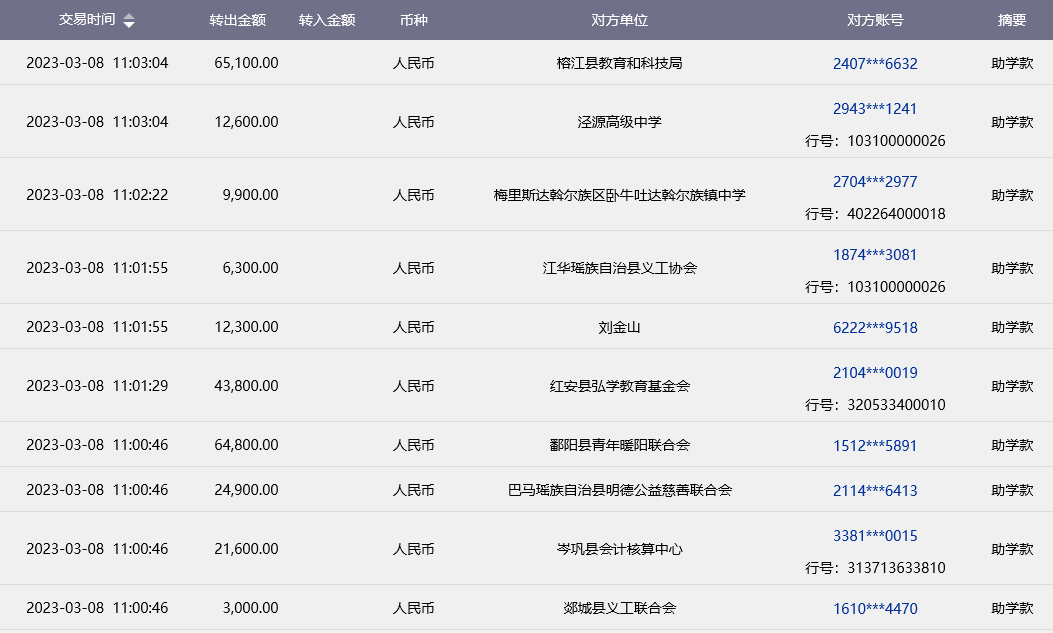Click account number 2704***2977
1053x633 pixels.
(875, 181)
